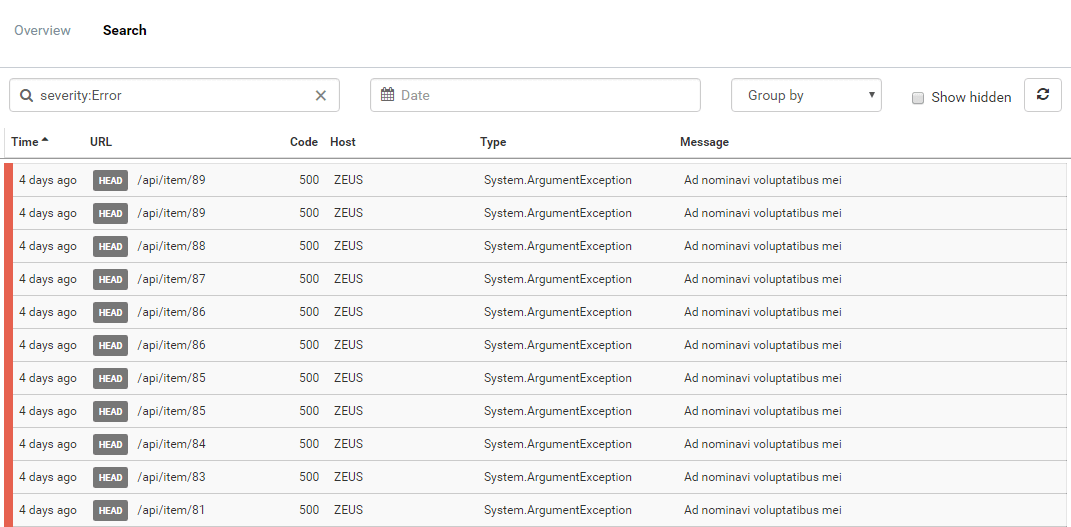Screen dimensions: 1071x527
Task: Click the search magnifier icon
Action: tap(26, 95)
